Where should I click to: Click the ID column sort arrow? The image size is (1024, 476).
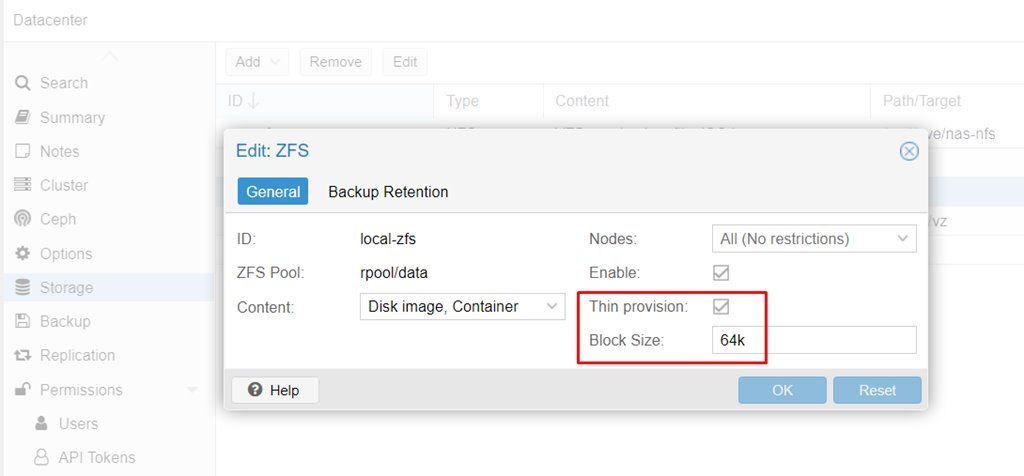click(x=253, y=101)
